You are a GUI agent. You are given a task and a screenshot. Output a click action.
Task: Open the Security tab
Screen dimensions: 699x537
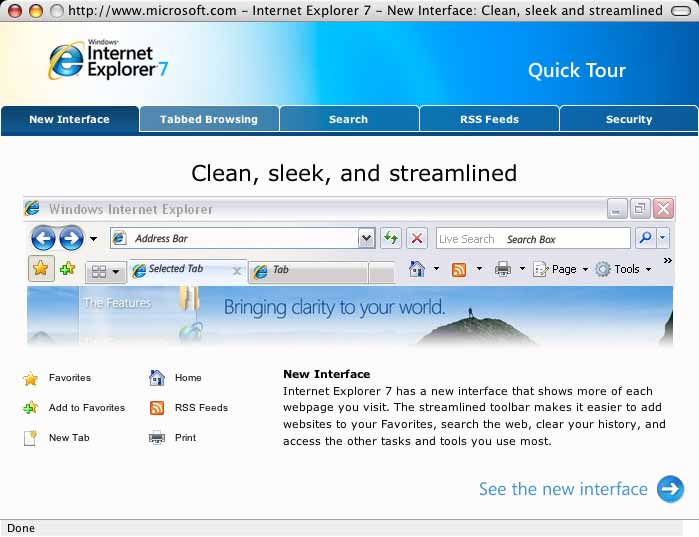click(x=629, y=119)
